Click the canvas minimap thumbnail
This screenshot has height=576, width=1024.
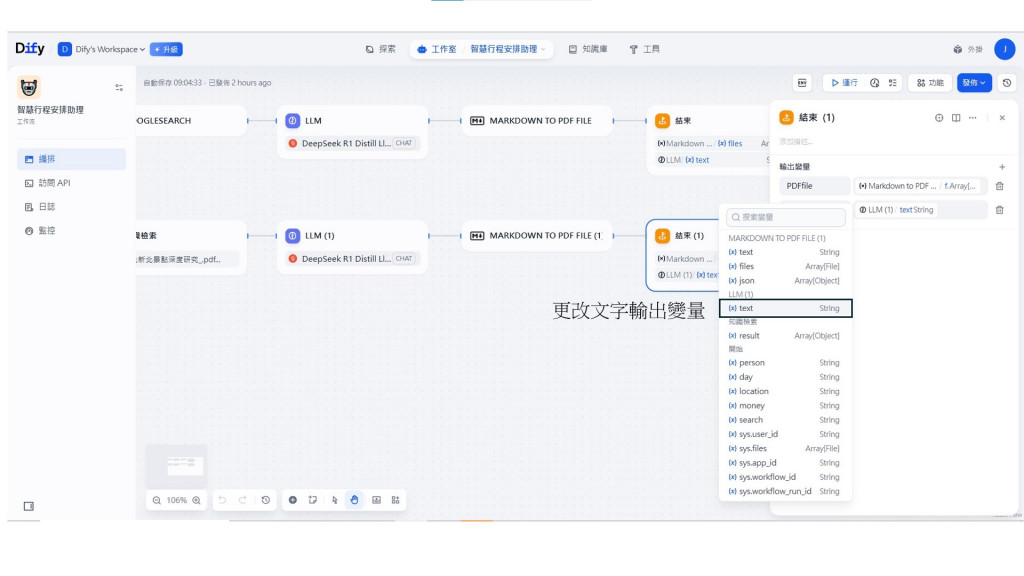(176, 465)
